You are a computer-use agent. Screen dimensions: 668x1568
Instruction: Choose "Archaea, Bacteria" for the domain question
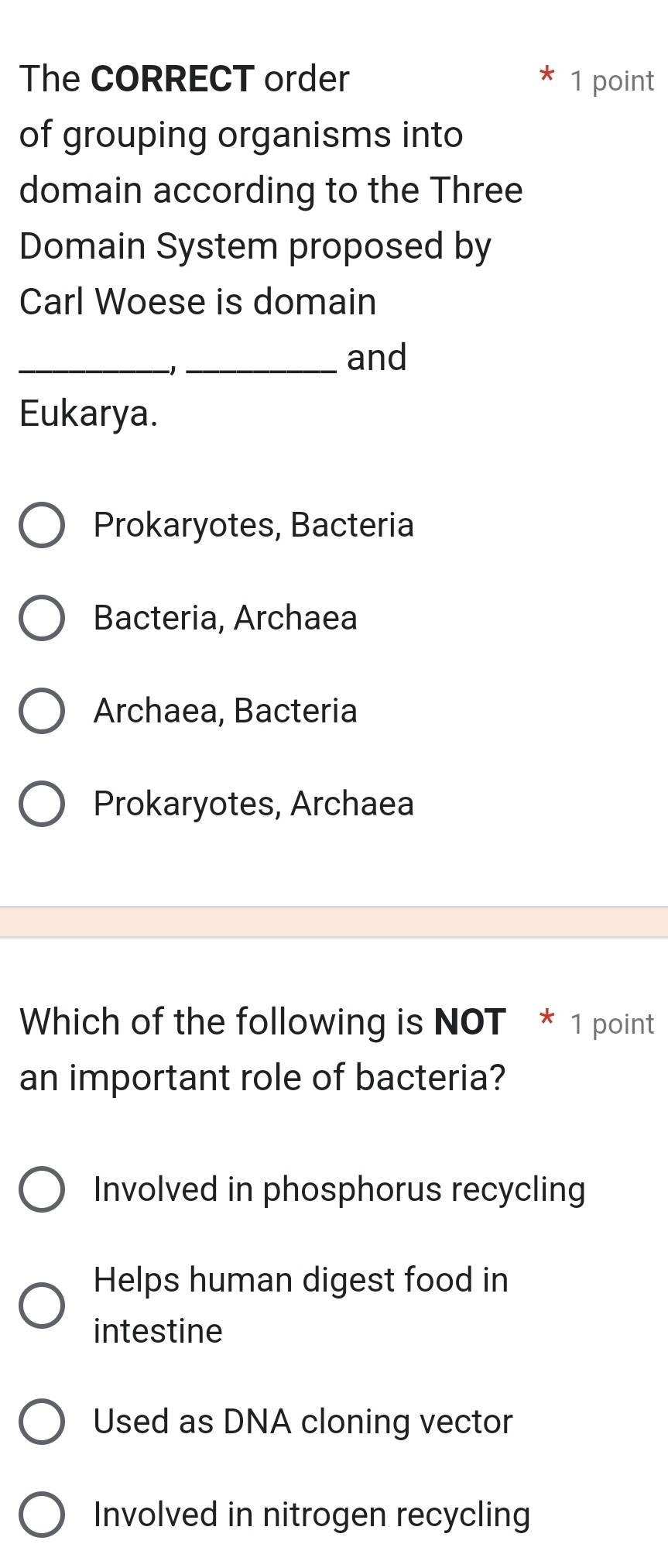tap(43, 711)
